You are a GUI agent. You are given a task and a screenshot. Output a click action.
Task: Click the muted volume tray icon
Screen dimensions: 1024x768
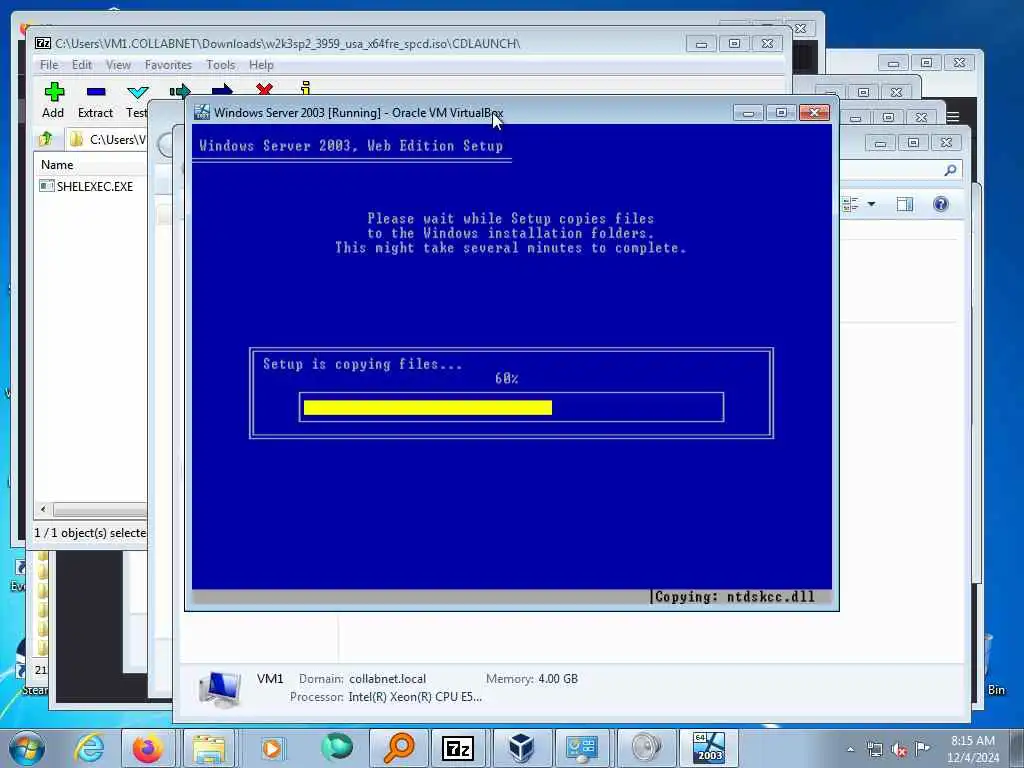(899, 749)
